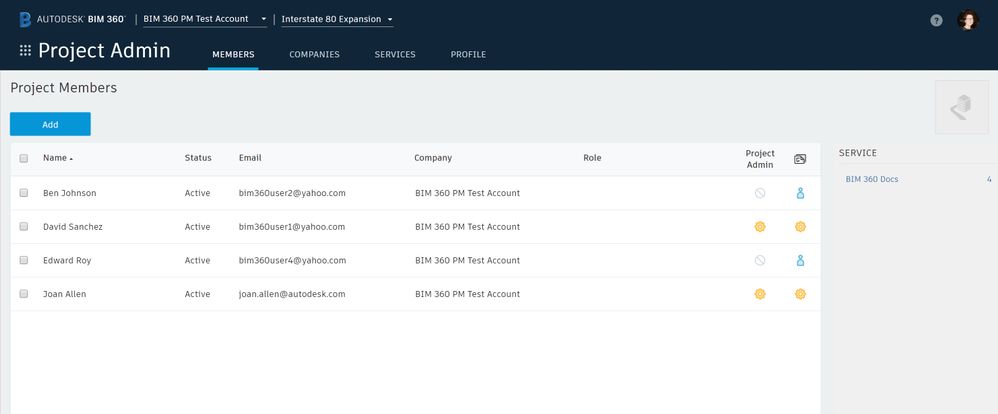Check the David Sanchez row checkbox
Image resolution: width=998 pixels, height=414 pixels.
(x=24, y=227)
